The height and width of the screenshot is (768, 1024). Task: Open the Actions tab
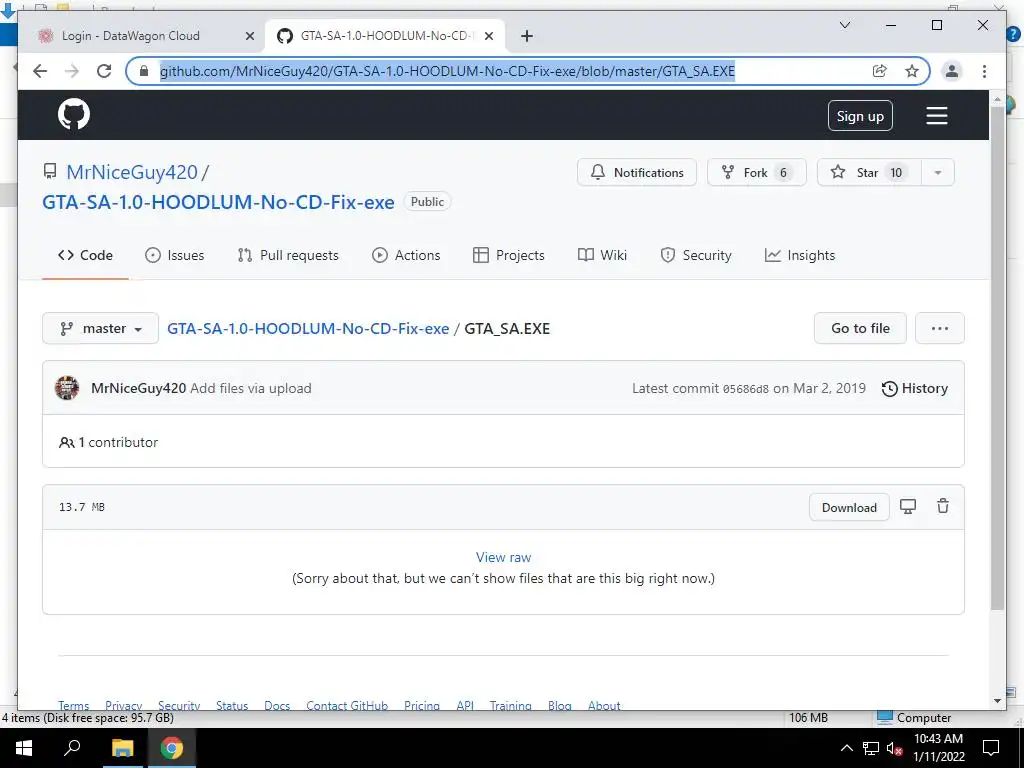tap(406, 255)
